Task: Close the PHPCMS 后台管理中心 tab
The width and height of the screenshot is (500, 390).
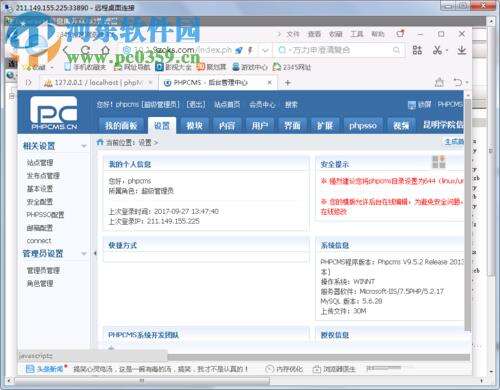Action: click(x=270, y=82)
